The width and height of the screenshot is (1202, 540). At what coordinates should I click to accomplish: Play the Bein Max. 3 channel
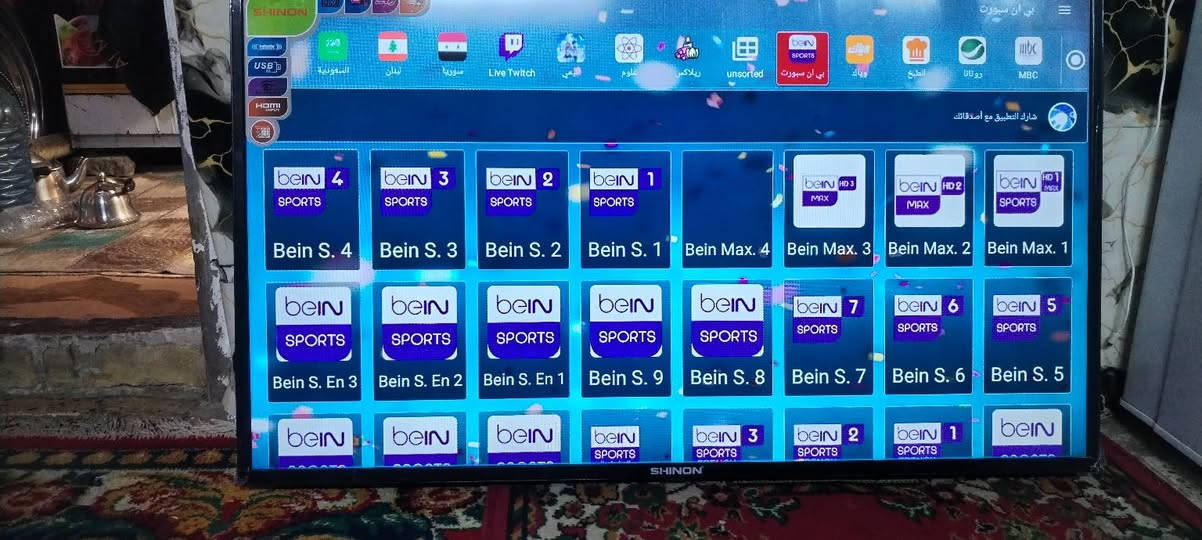click(x=828, y=208)
